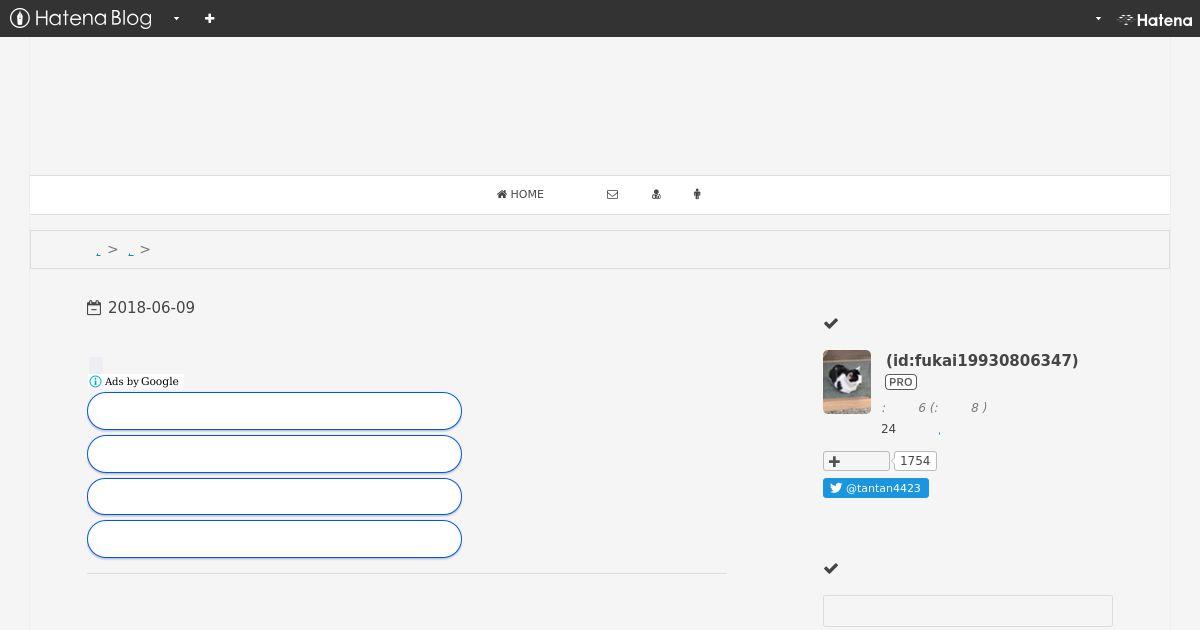The width and height of the screenshot is (1200, 630).
Task: Open dropdown arrow beside Hatena Blog logo
Action: pyautogui.click(x=176, y=18)
